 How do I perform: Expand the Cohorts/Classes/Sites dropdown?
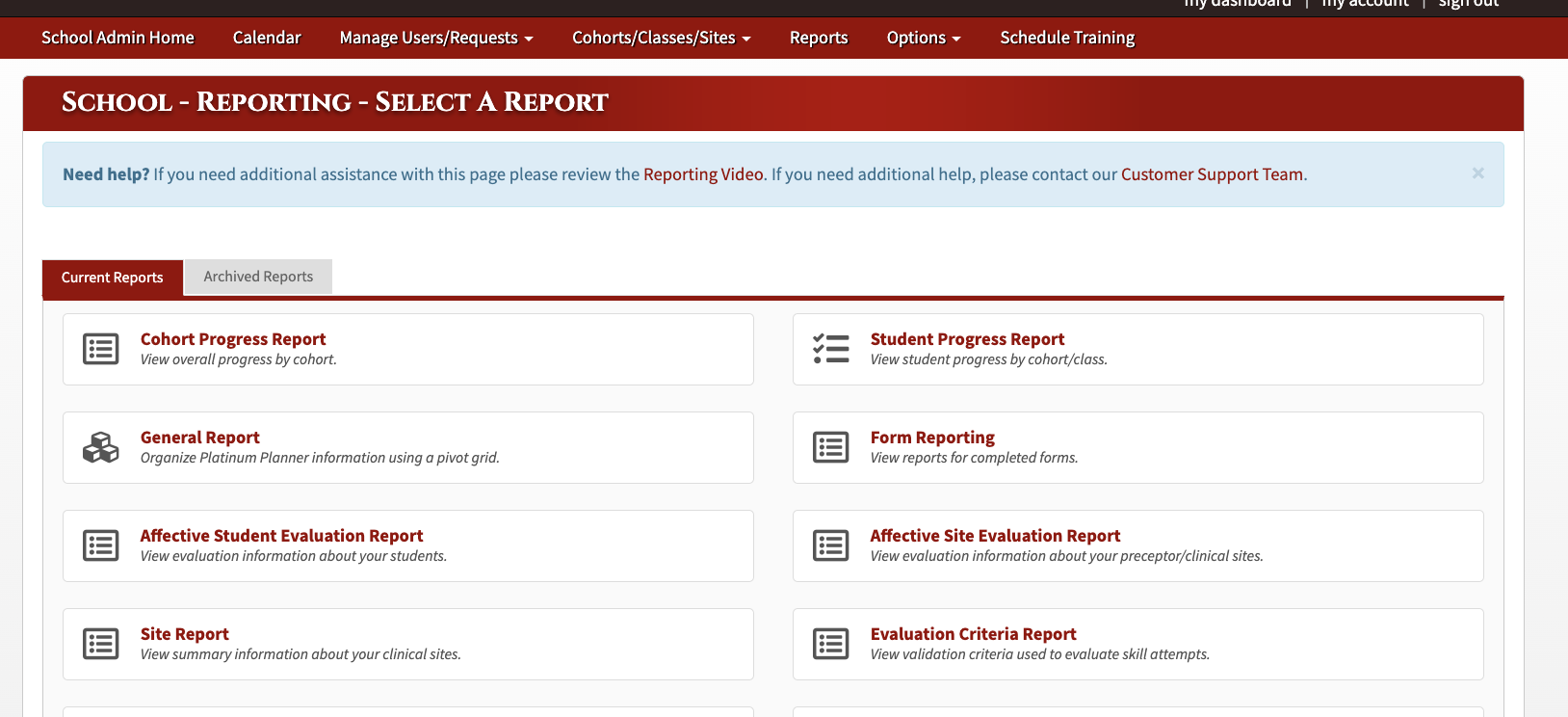point(662,38)
